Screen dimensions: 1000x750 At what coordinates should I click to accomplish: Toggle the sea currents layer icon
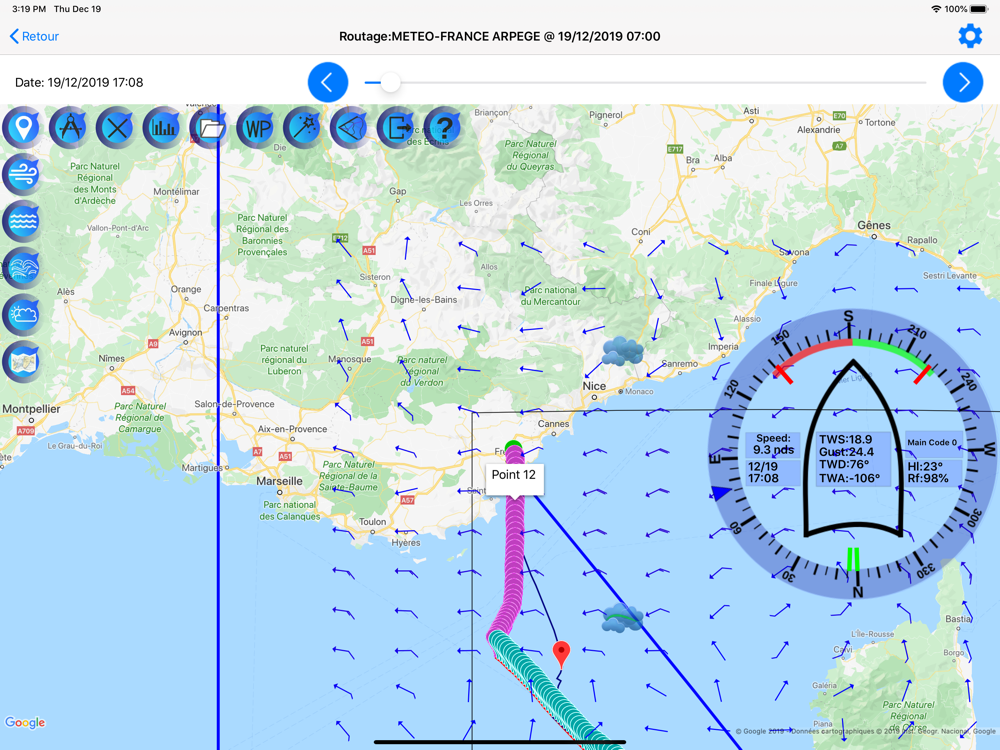[22, 268]
